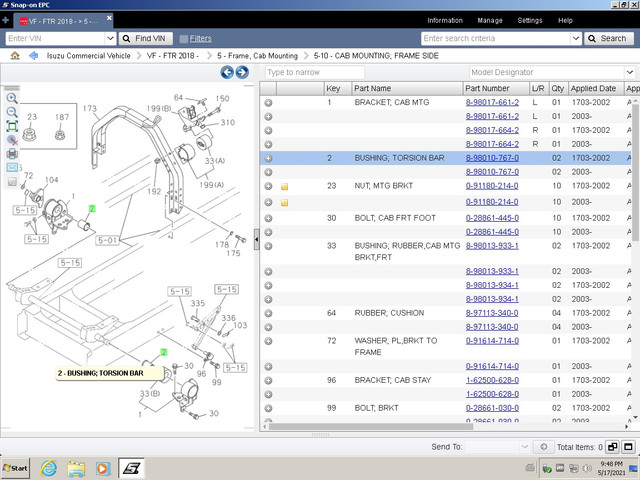Open the Snap-on EPC taskbar icon
Viewport: 640px width, 480px height.
click(x=131, y=468)
